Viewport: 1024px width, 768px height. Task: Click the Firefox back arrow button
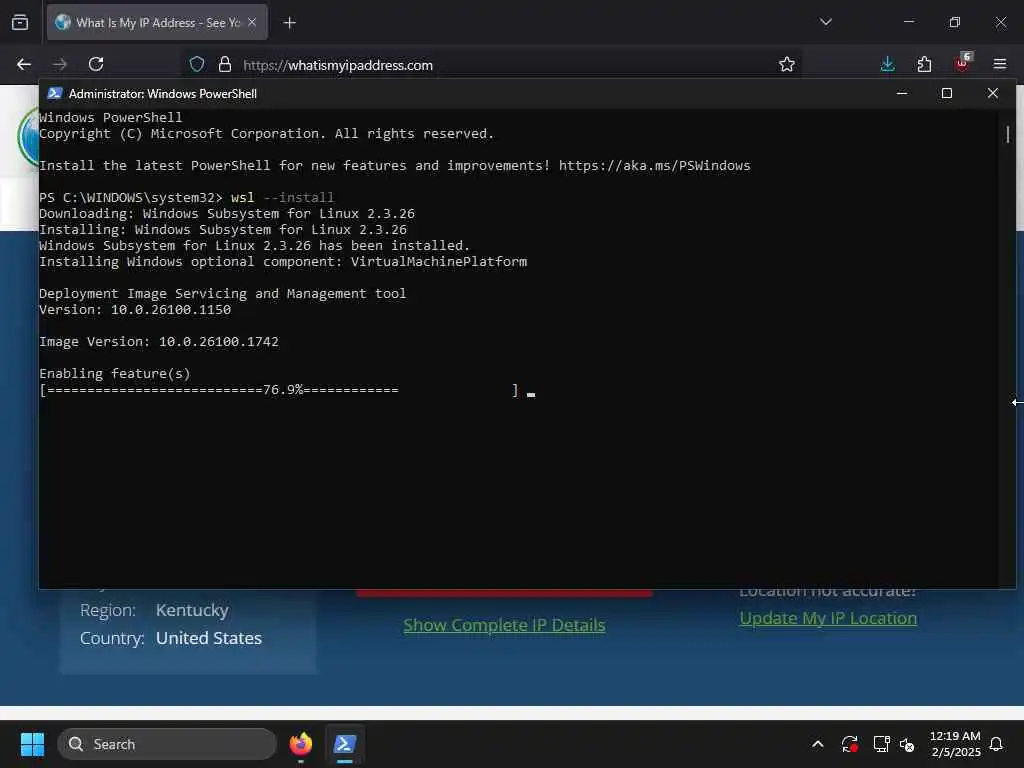tap(24, 64)
